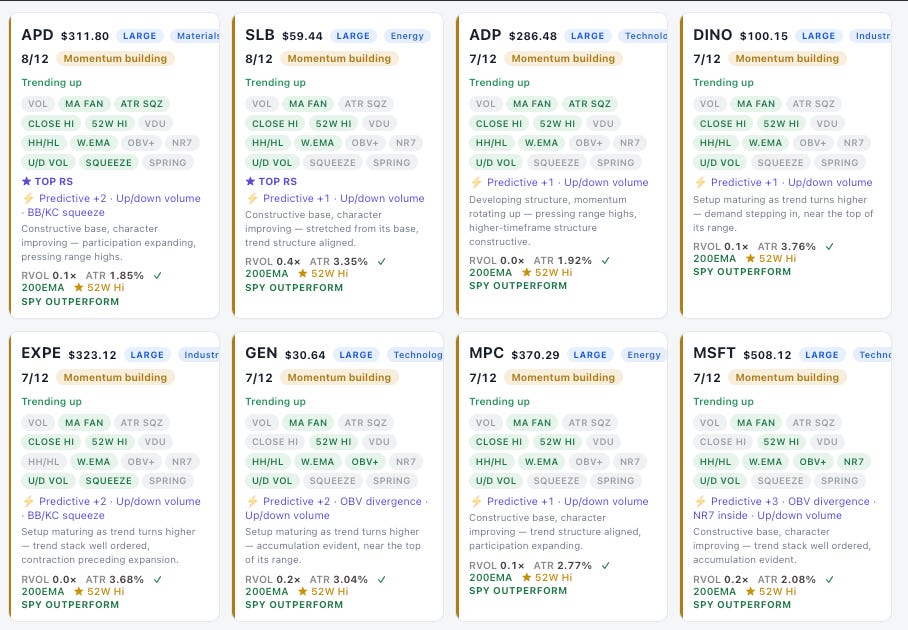Image resolution: width=908 pixels, height=630 pixels.
Task: Click the MA FAN chip on DINO card
Action: click(x=756, y=104)
